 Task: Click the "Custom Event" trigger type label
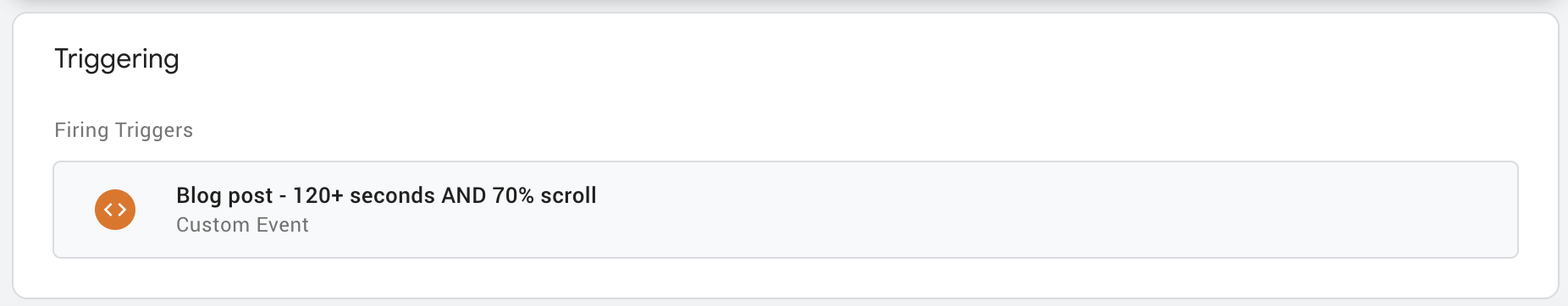242,225
